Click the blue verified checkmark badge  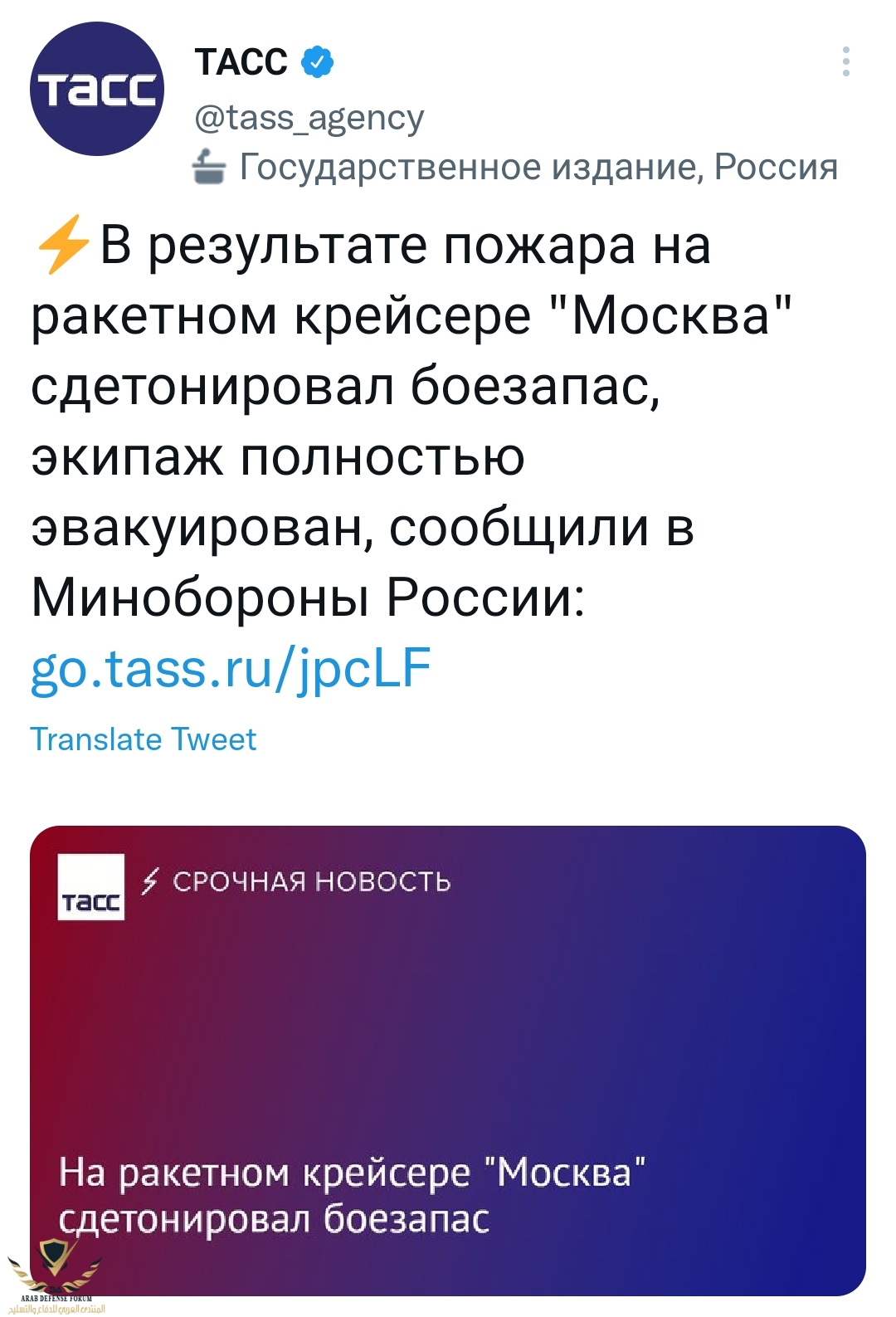pyautogui.click(x=317, y=62)
